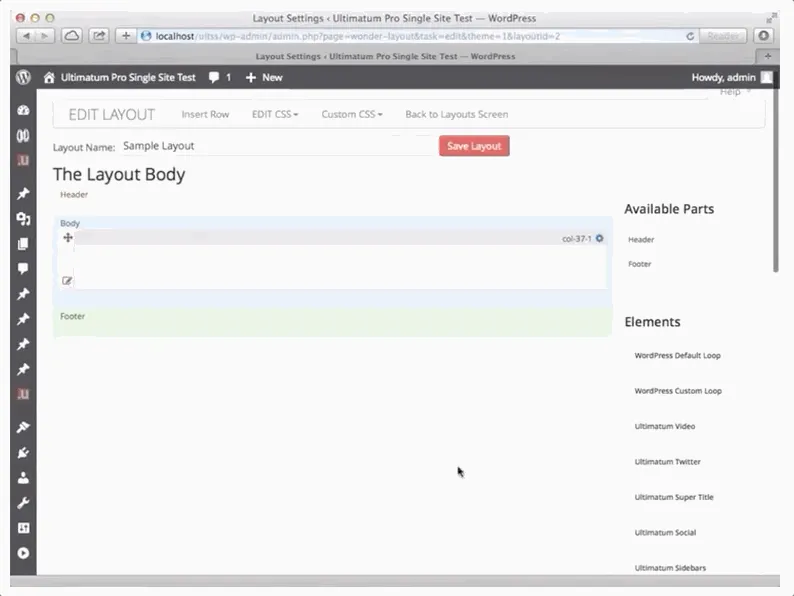The width and height of the screenshot is (794, 596).
Task: Reload the page with the refresh icon
Action: coord(690,36)
